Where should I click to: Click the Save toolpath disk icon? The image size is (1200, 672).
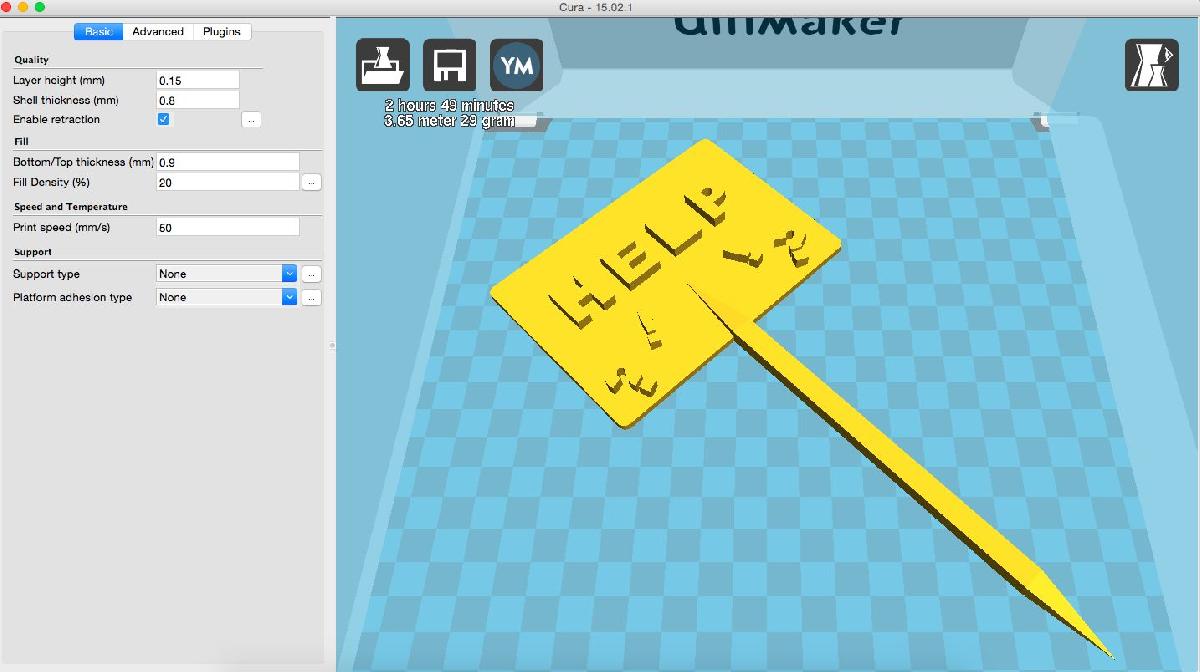tap(450, 65)
